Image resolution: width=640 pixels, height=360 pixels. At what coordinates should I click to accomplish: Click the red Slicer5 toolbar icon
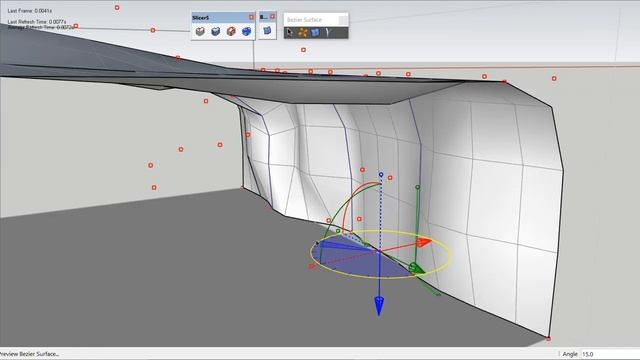231,31
